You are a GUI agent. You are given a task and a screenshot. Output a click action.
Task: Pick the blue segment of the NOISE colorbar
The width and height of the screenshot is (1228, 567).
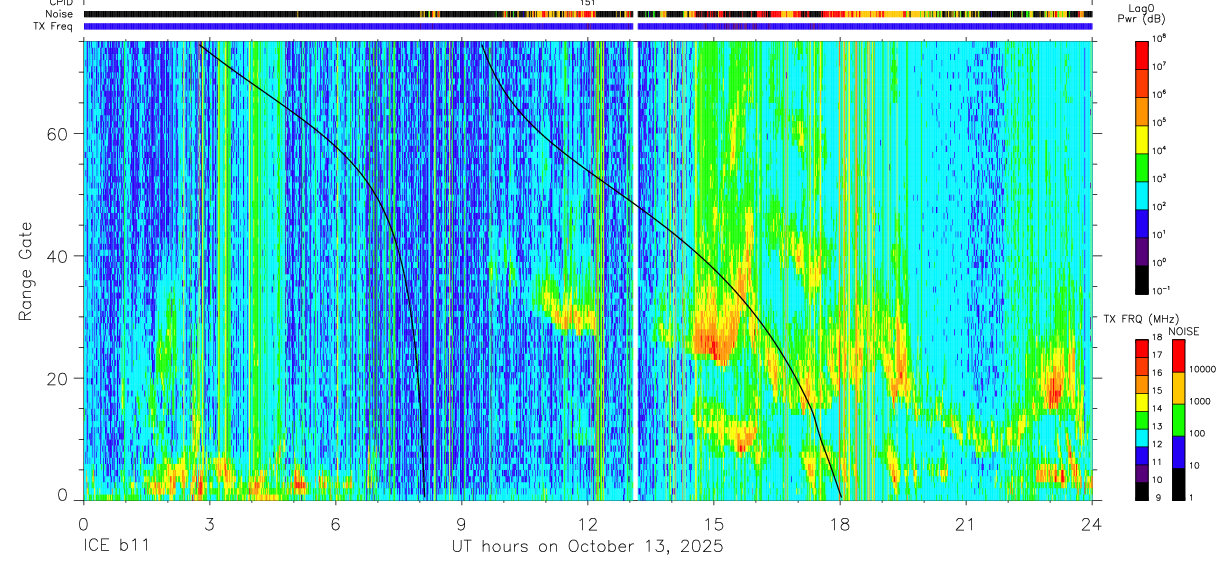[1179, 451]
